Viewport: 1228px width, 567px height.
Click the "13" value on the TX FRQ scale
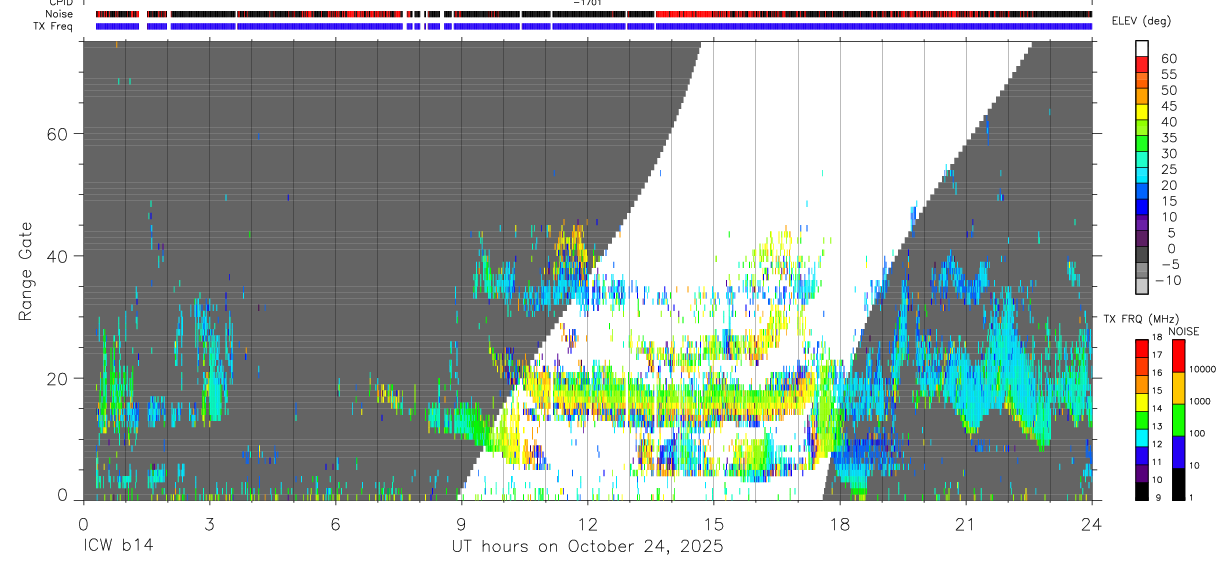click(x=1157, y=427)
